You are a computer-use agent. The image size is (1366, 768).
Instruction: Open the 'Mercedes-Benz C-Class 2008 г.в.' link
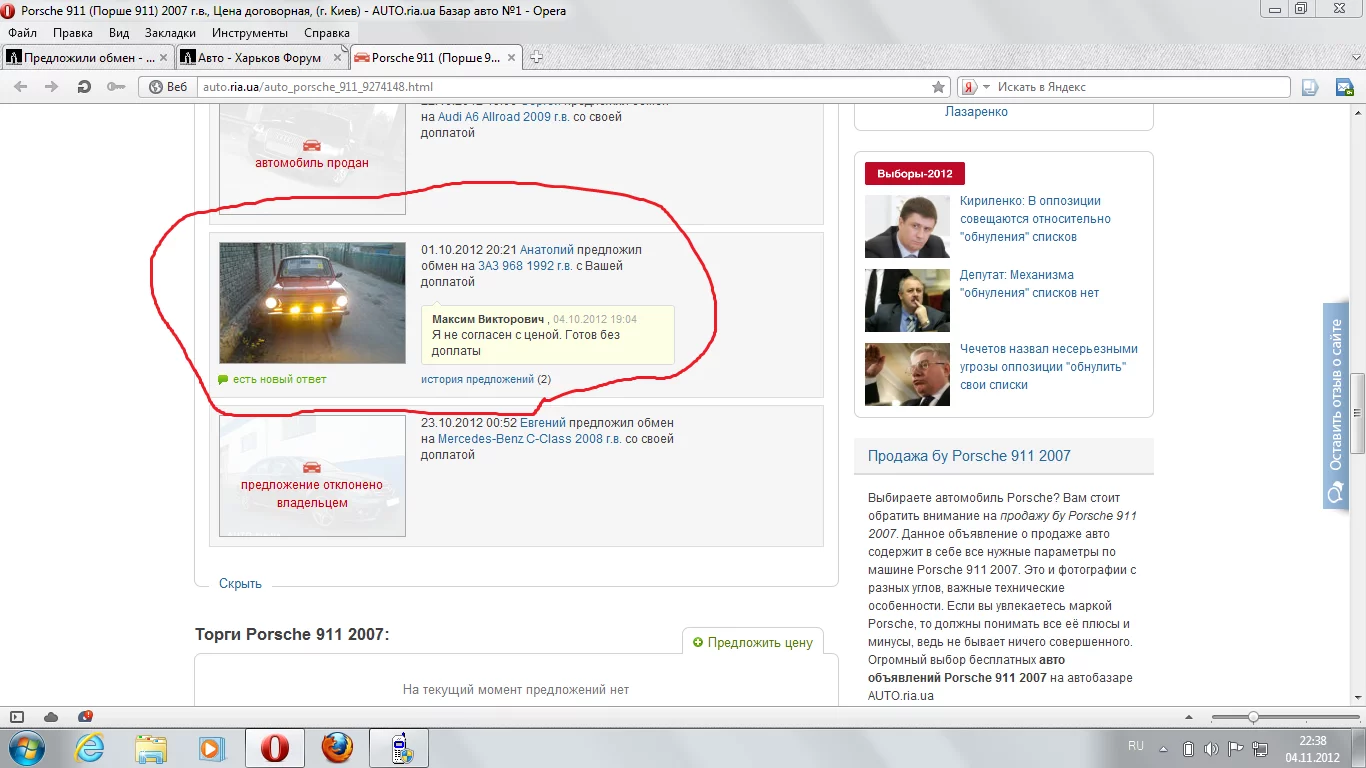[x=529, y=439]
